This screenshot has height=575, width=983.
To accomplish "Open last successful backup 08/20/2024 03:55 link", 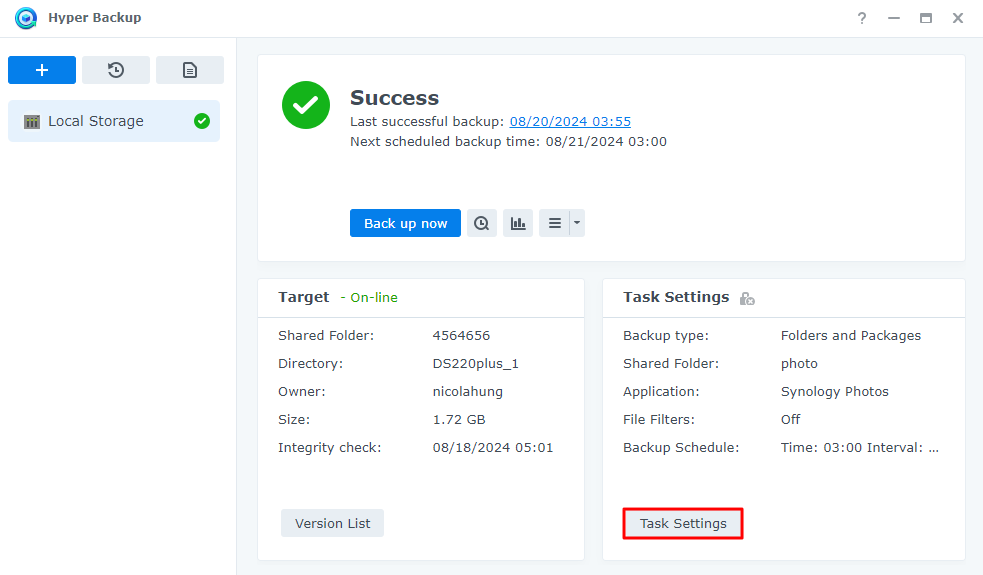I will coord(570,122).
